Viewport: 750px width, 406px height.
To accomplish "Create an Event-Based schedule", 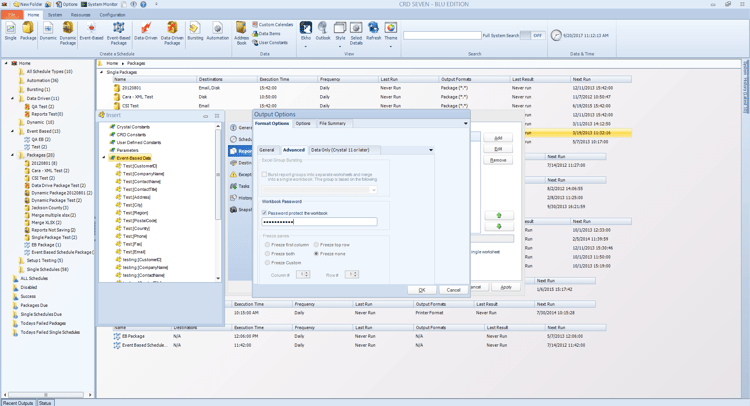I will coord(91,31).
